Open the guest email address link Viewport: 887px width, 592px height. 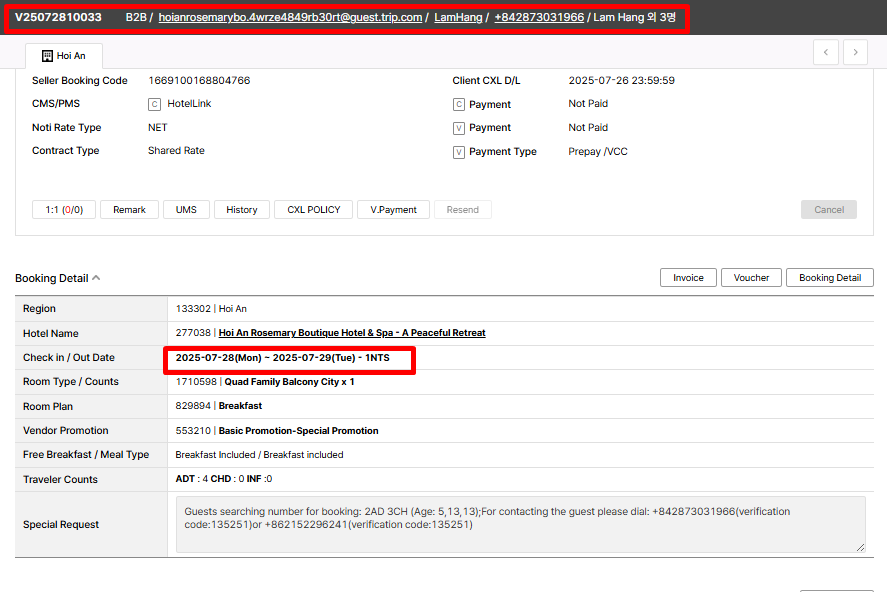[x=290, y=18]
